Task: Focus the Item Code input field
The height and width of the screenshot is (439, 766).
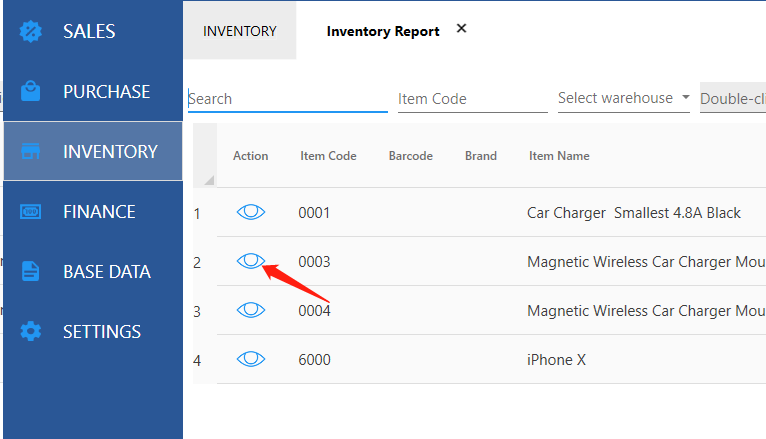Action: (x=472, y=99)
